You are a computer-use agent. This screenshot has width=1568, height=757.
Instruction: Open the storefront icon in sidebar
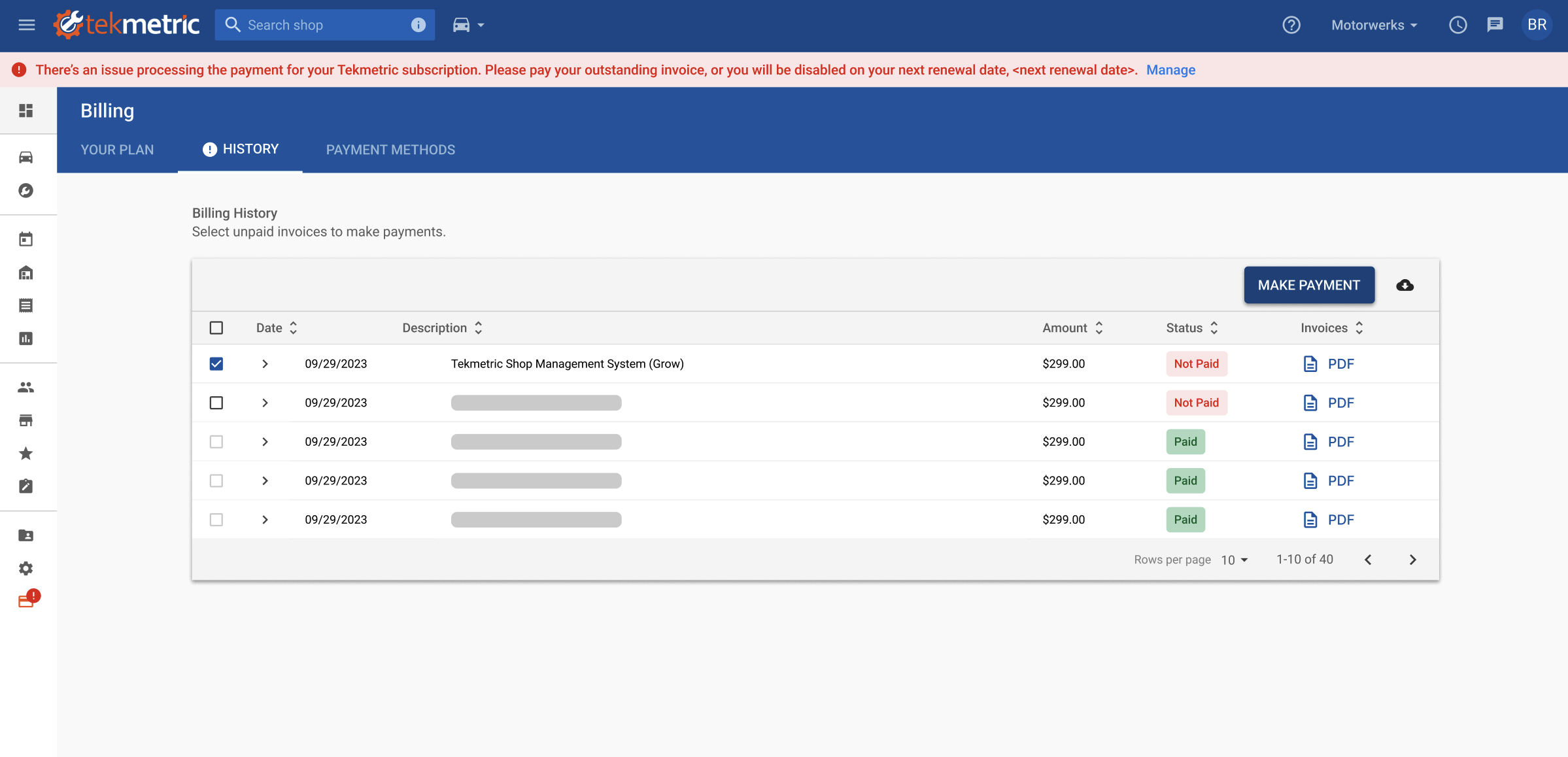tap(26, 420)
